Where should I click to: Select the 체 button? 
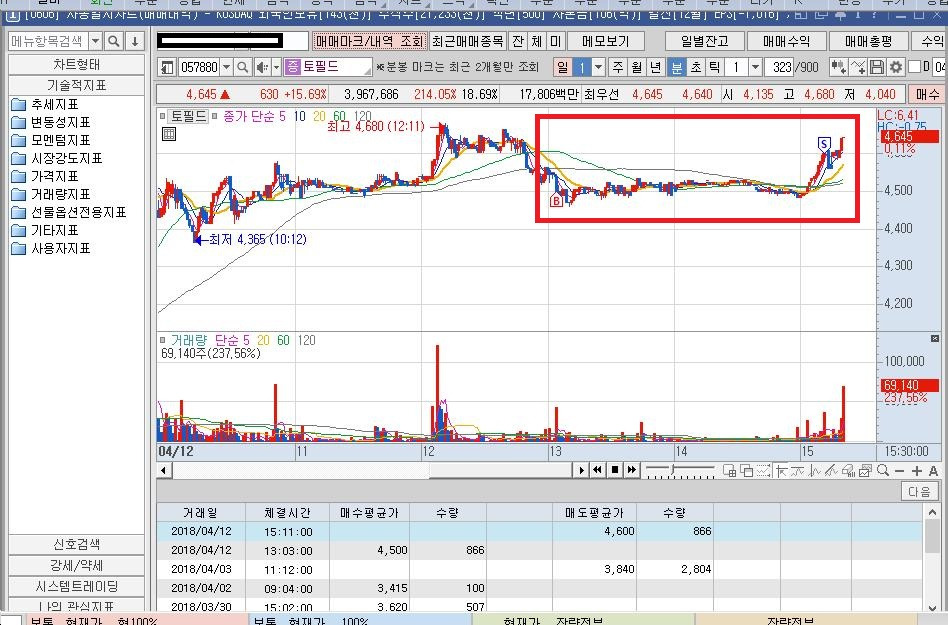(x=537, y=41)
